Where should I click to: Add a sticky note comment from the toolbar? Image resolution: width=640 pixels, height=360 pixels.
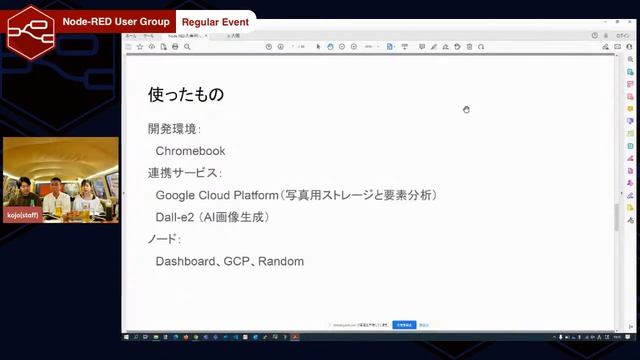pyautogui.click(x=422, y=47)
